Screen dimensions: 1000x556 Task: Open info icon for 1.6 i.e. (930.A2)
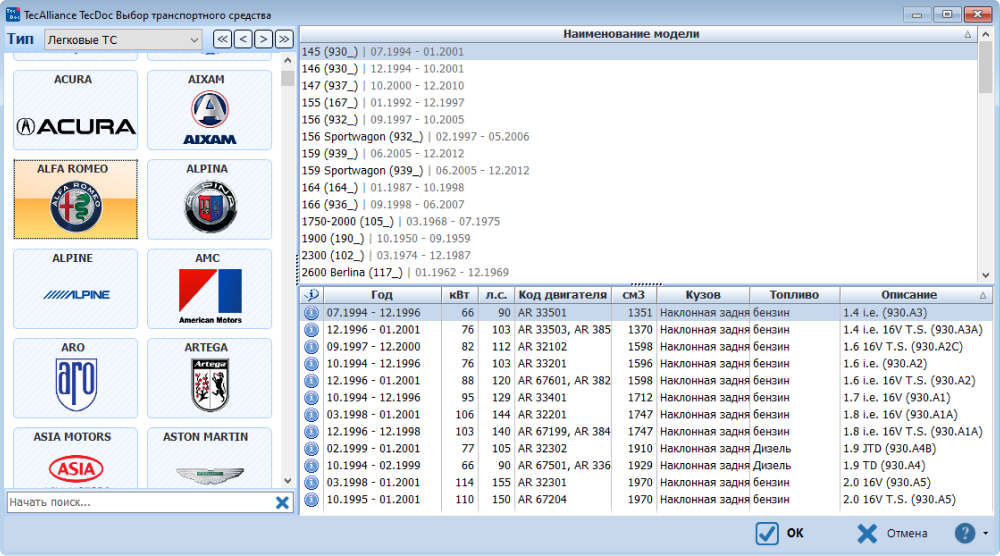pyautogui.click(x=311, y=363)
